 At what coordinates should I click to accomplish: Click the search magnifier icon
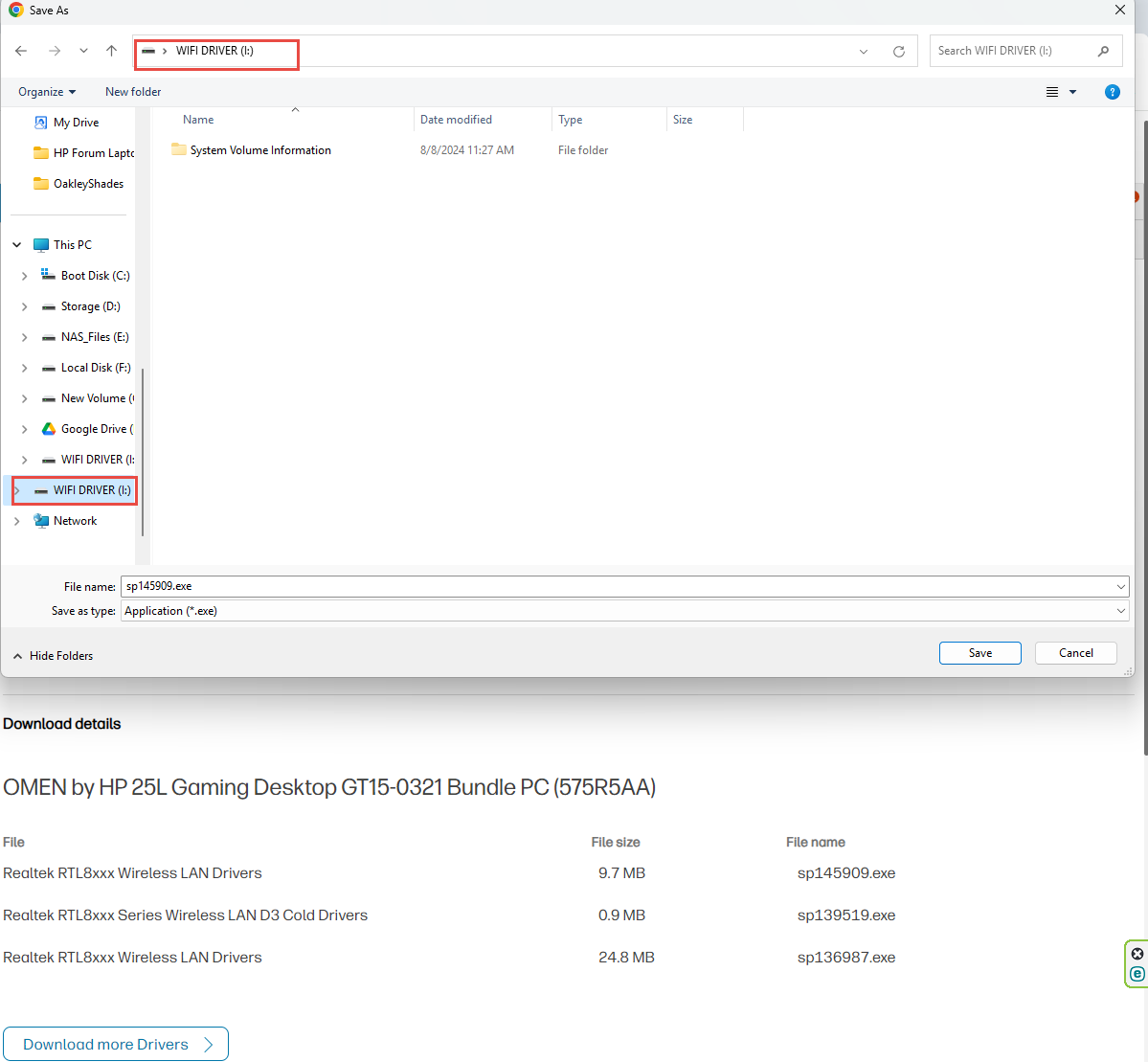[1103, 51]
